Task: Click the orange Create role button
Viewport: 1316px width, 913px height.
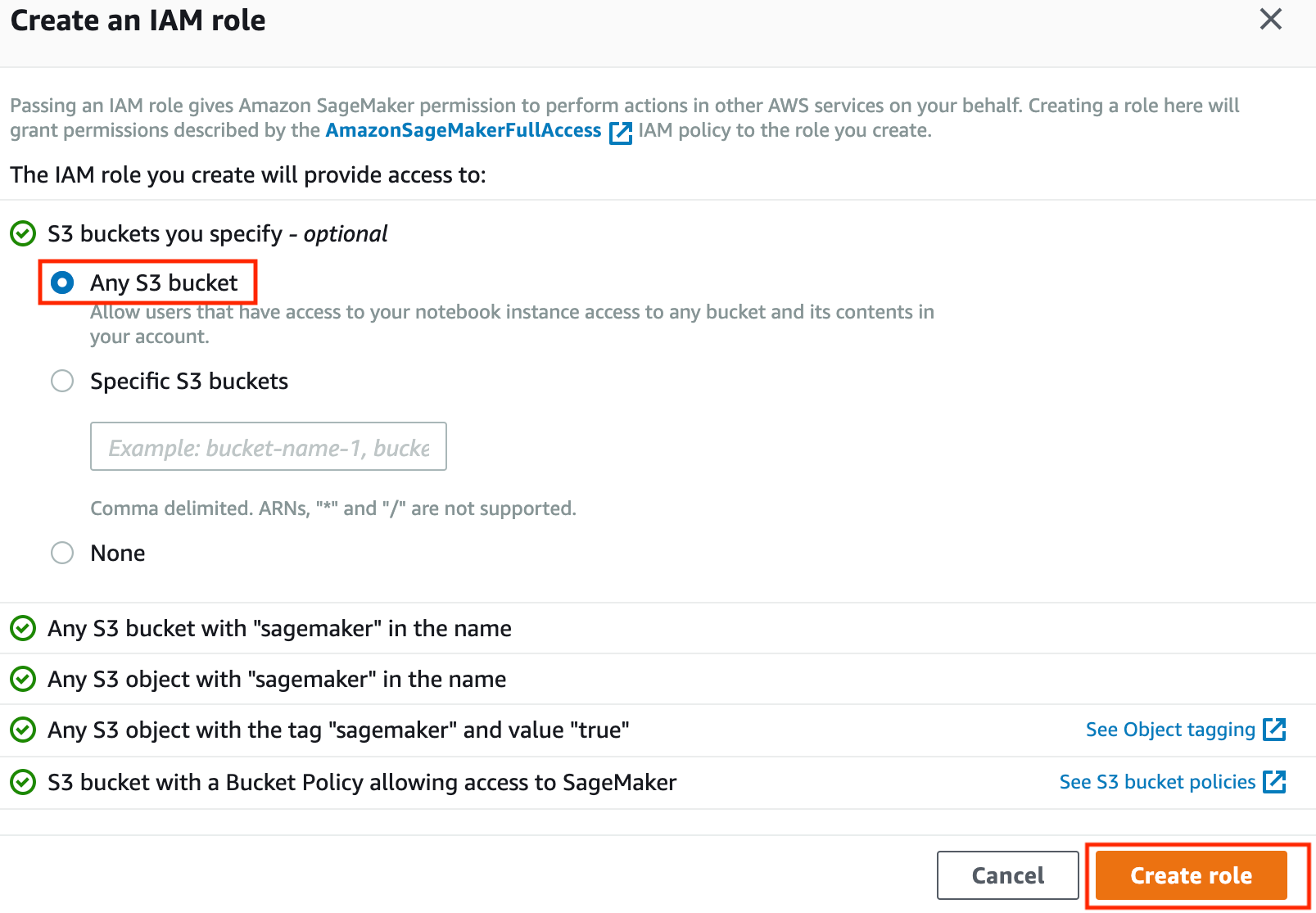Action: point(1191,875)
